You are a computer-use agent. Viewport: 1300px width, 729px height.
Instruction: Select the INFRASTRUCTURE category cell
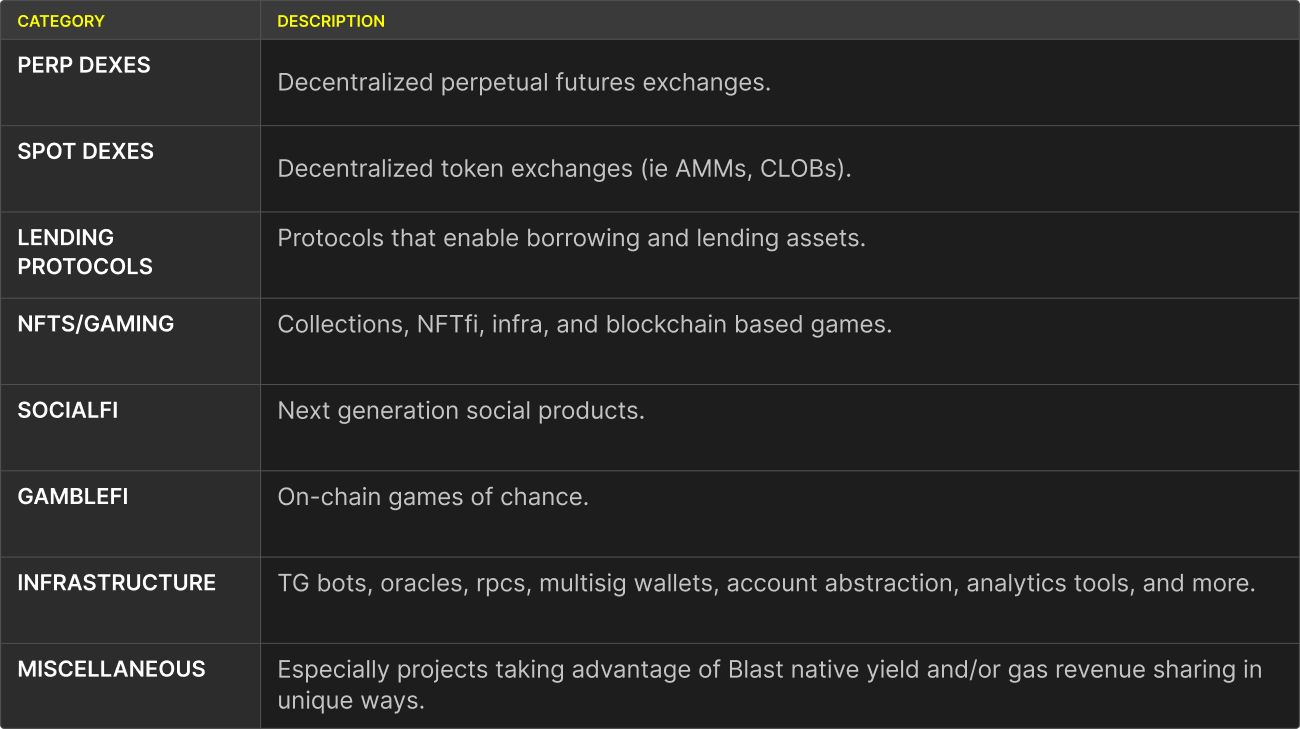click(x=117, y=583)
